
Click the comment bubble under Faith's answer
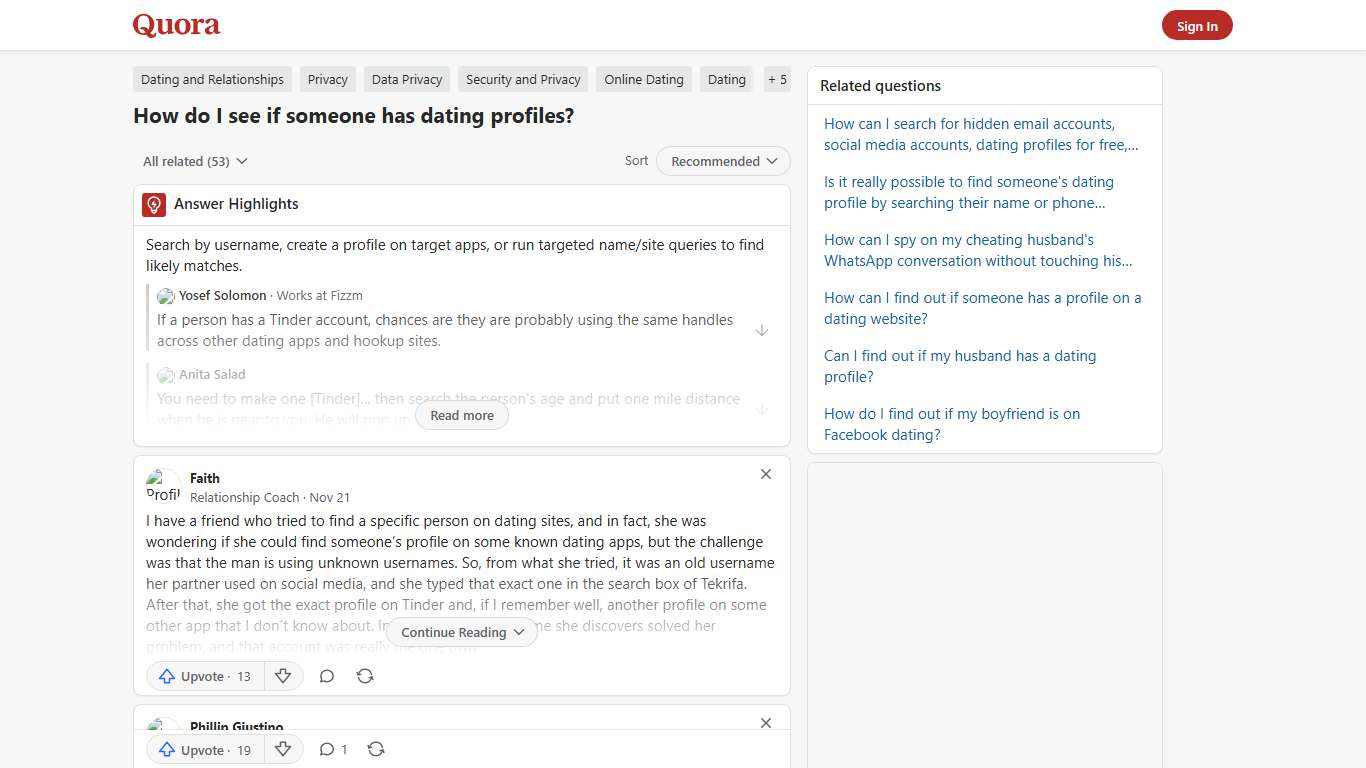326,676
